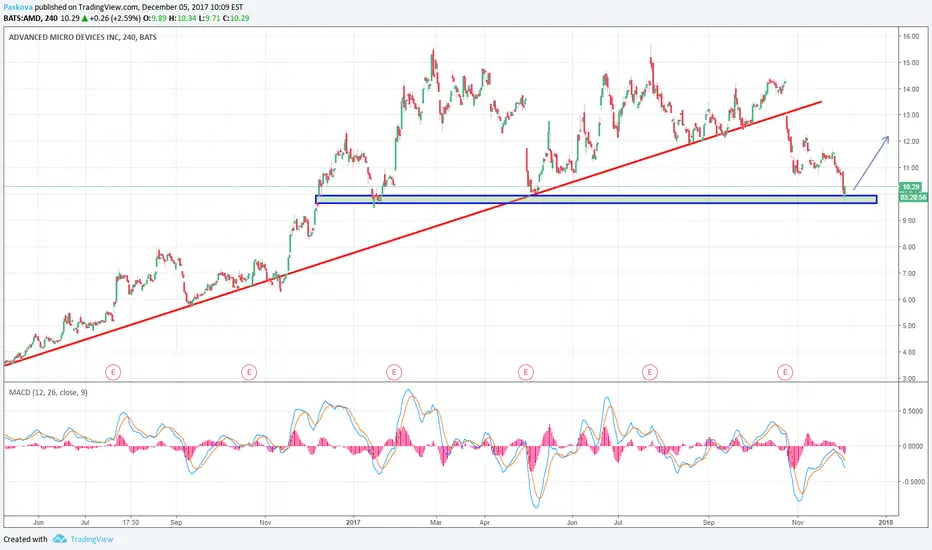Screen dimensions: 932x550
Task: Click the 0.0000 MACD axis label
Action: [x=913, y=446]
